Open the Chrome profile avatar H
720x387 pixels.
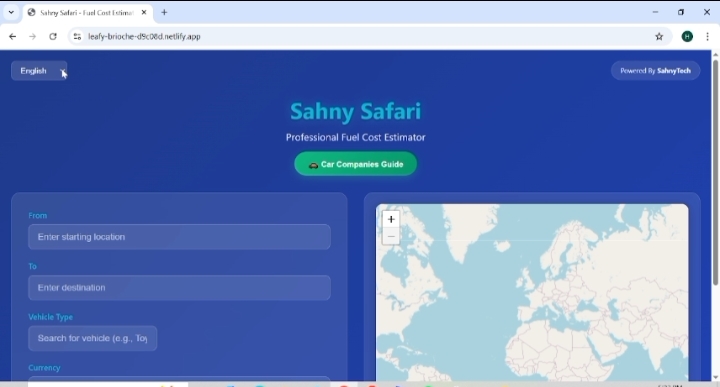click(687, 36)
